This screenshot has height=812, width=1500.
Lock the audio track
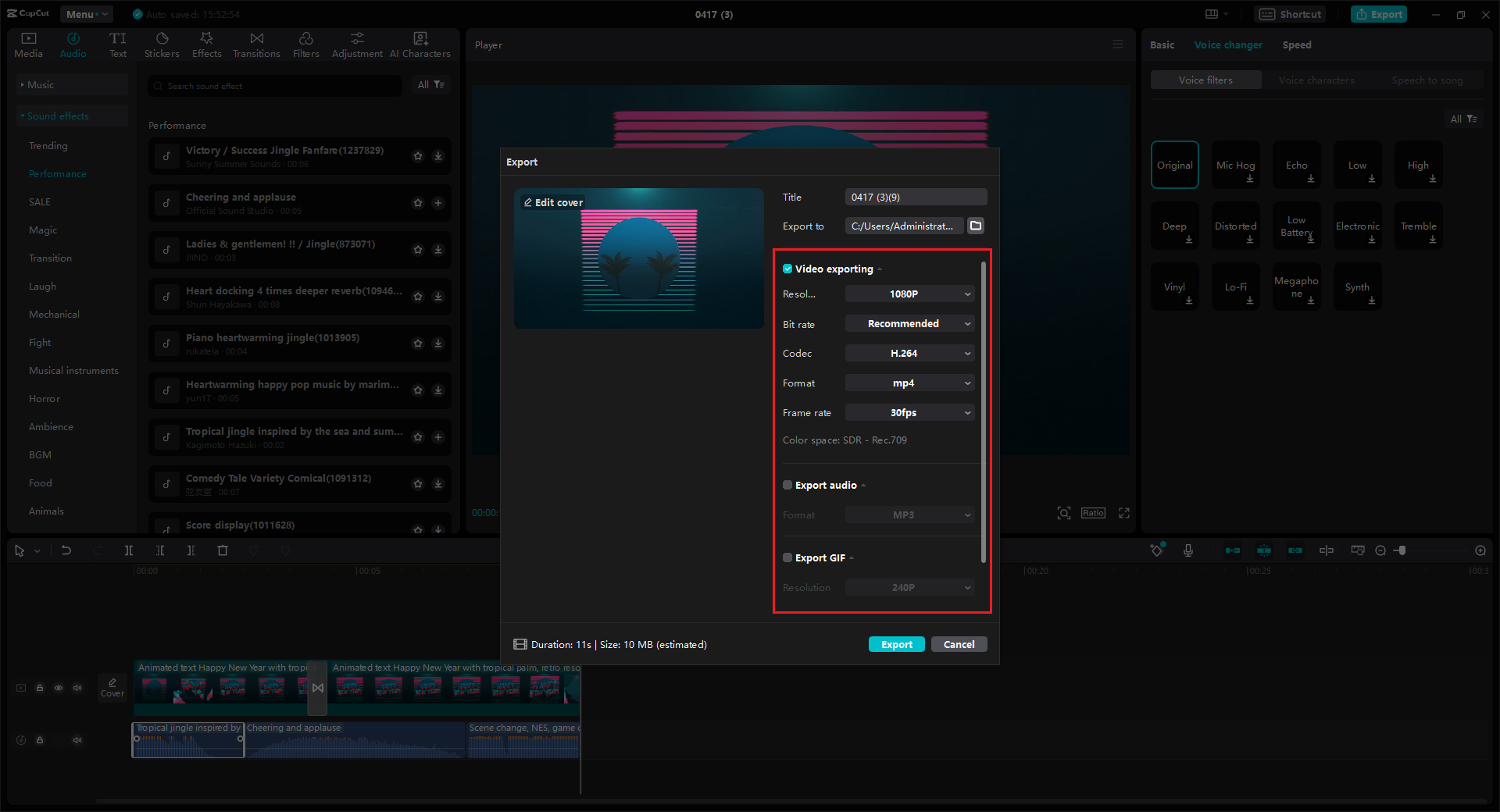tap(40, 740)
